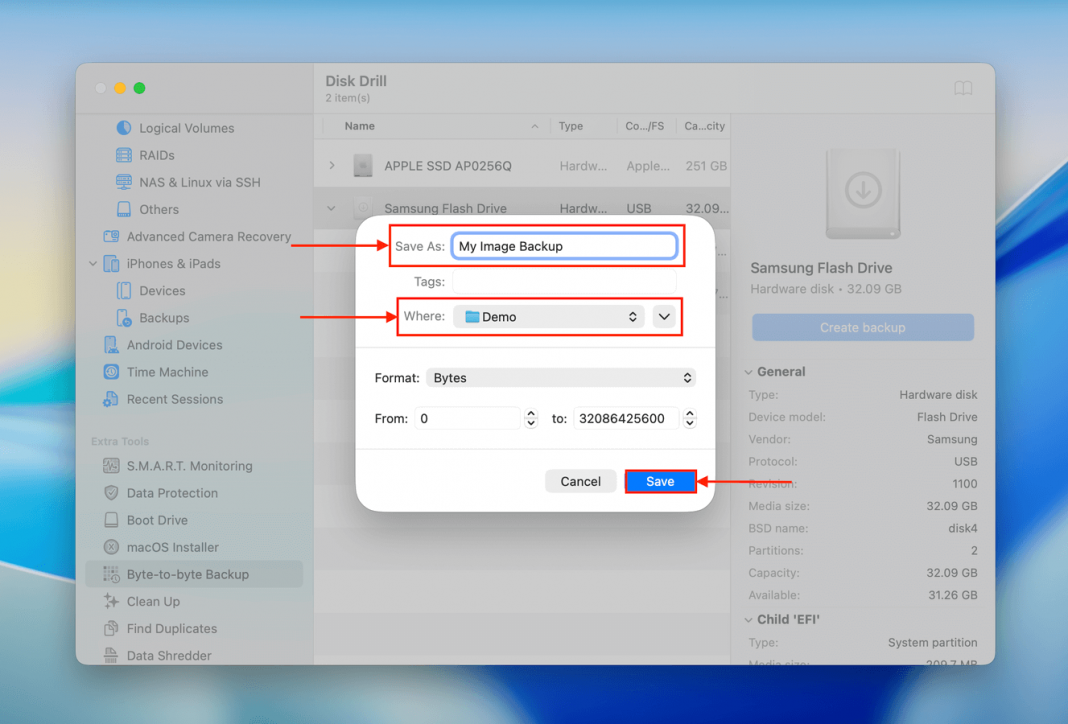Image resolution: width=1068 pixels, height=724 pixels.
Task: Select Recent Sessions in sidebar
Action: (174, 399)
